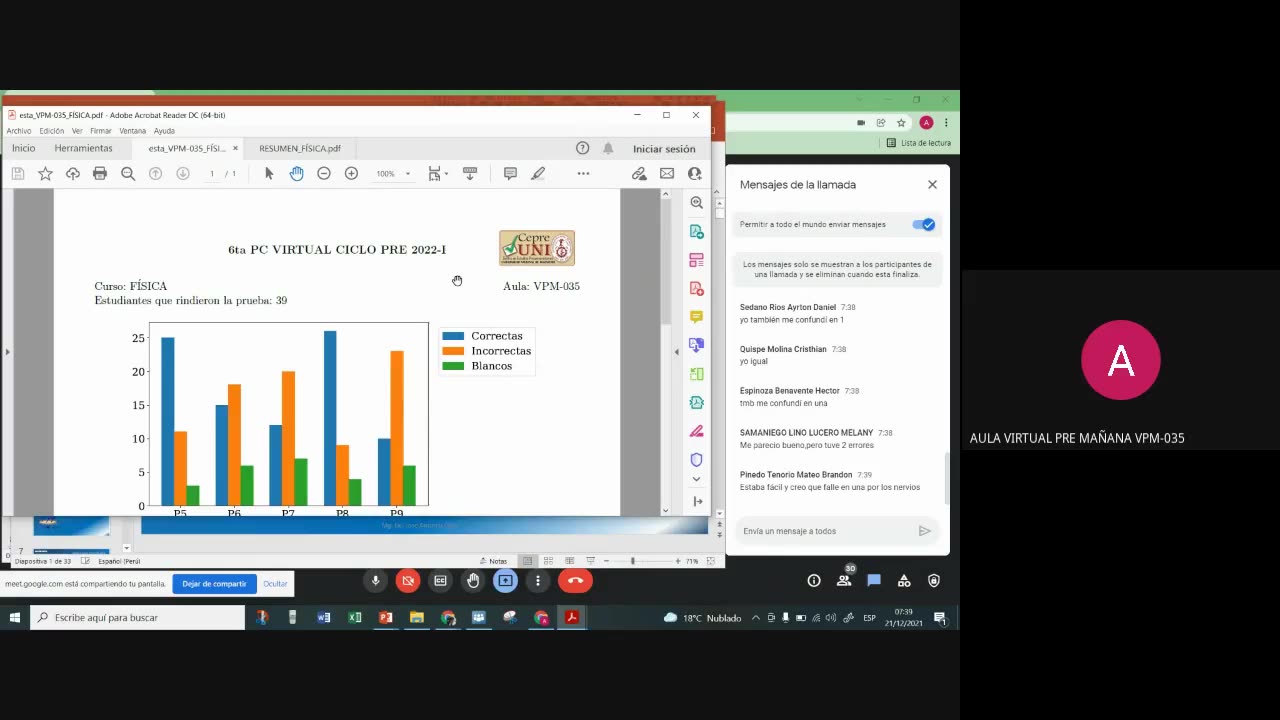Zoom out with the minus button in Acrobat
Image resolution: width=1280 pixels, height=720 pixels.
pyautogui.click(x=324, y=173)
